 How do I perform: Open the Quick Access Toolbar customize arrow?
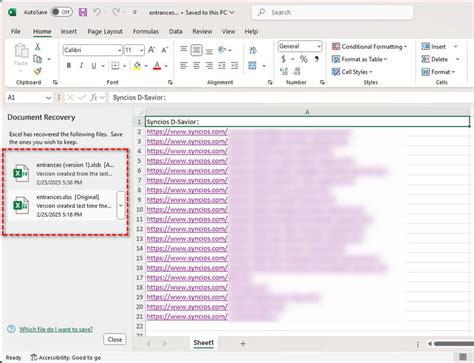click(135, 12)
